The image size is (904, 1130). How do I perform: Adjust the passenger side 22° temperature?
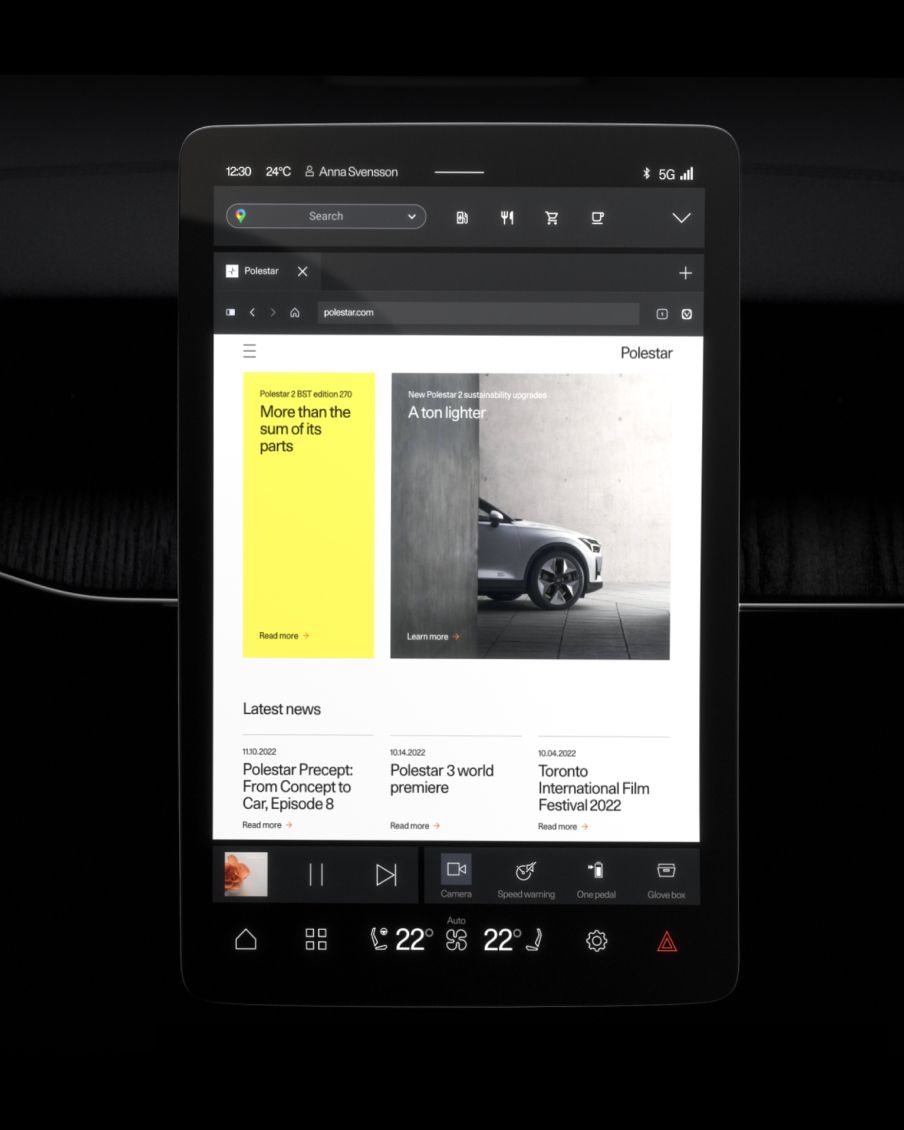point(501,940)
